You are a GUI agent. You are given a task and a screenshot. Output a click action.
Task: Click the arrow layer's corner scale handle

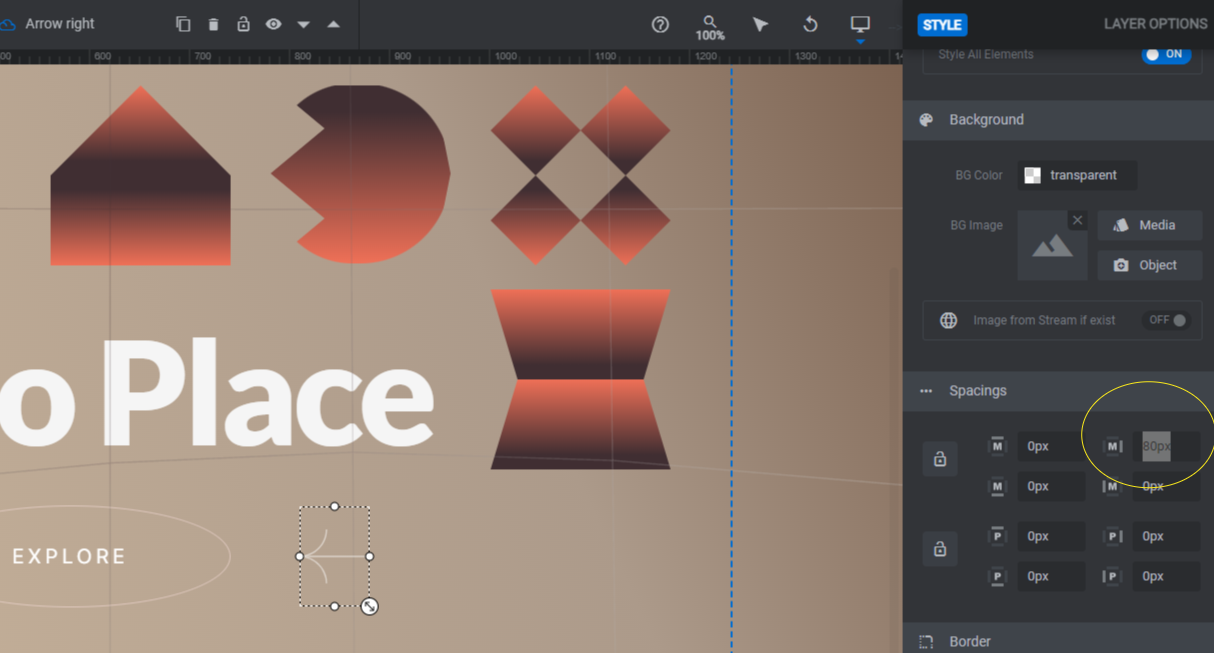tap(369, 606)
